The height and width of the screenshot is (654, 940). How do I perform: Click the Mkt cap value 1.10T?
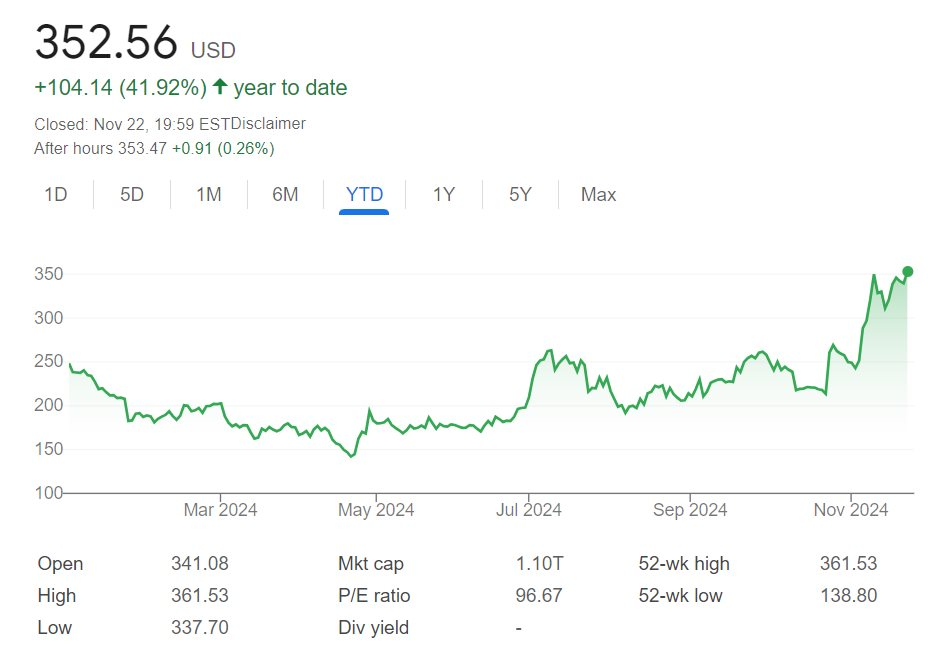tap(538, 564)
